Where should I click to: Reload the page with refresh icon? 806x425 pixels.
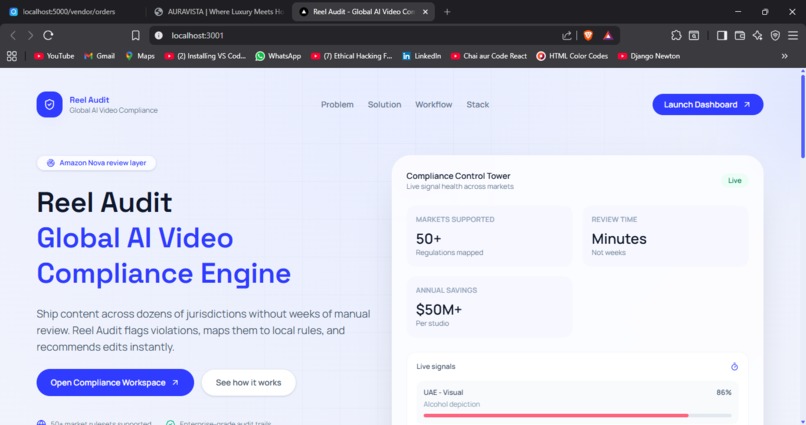click(48, 35)
